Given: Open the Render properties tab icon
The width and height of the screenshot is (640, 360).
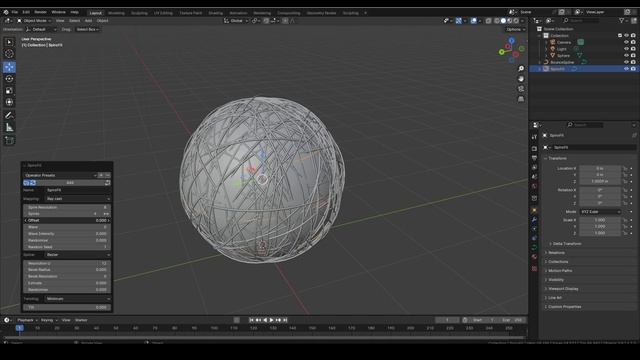Looking at the screenshot, I should tap(534, 148).
